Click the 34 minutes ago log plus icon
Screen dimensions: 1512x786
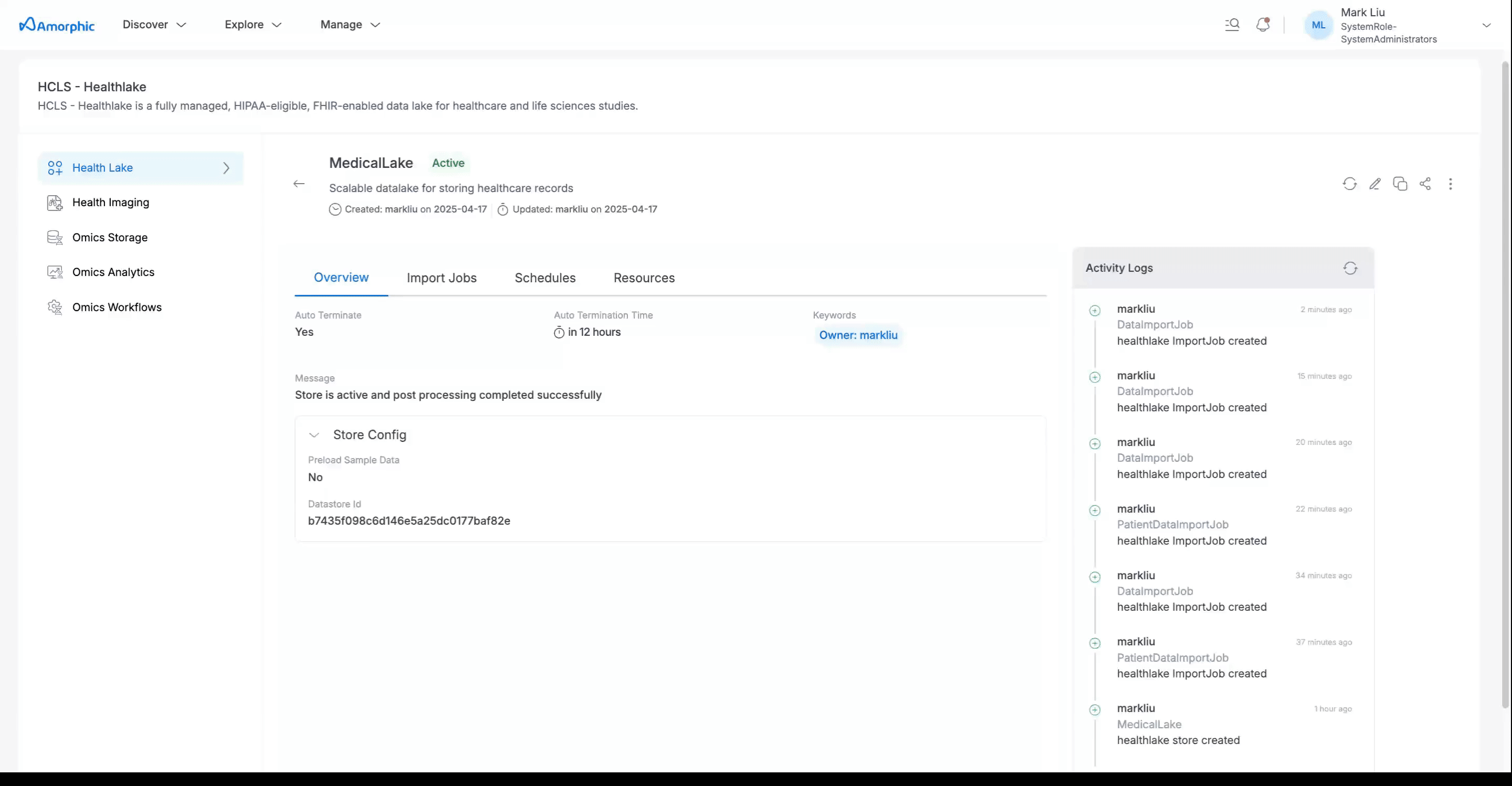pos(1095,577)
